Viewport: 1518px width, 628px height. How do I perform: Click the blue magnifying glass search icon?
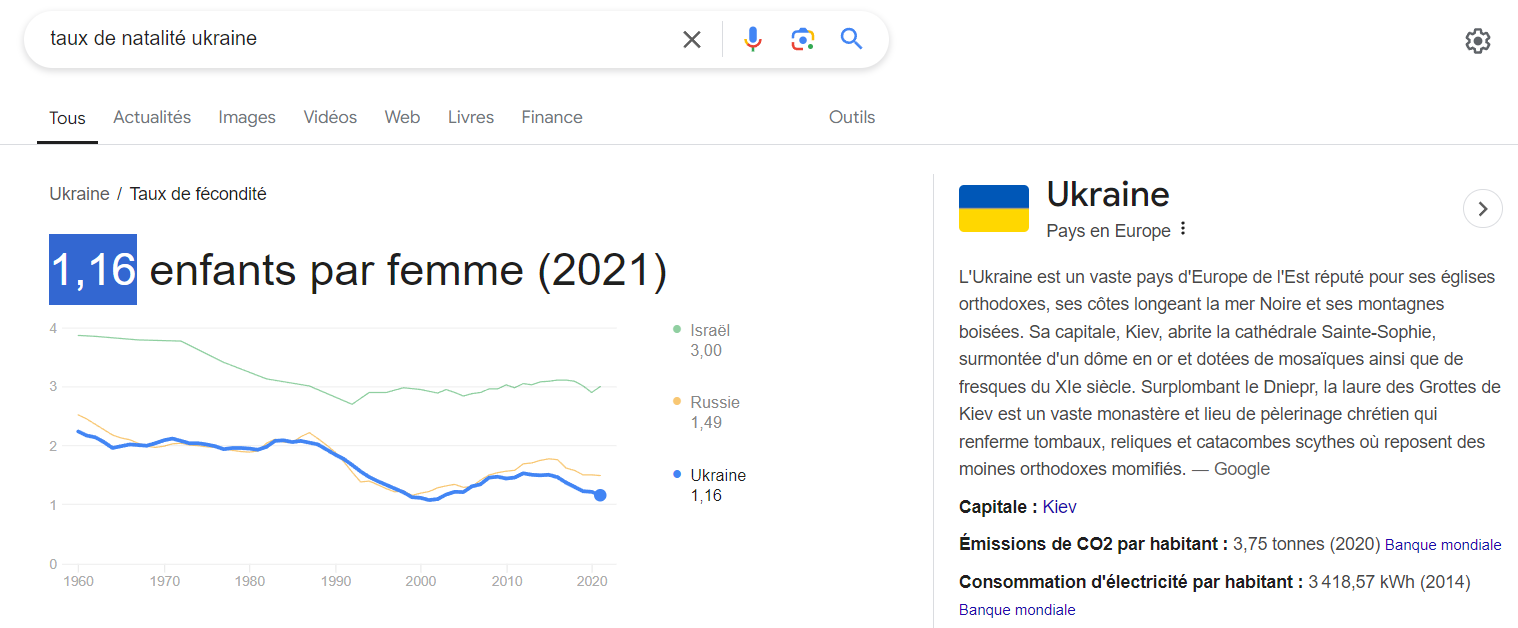[x=851, y=39]
